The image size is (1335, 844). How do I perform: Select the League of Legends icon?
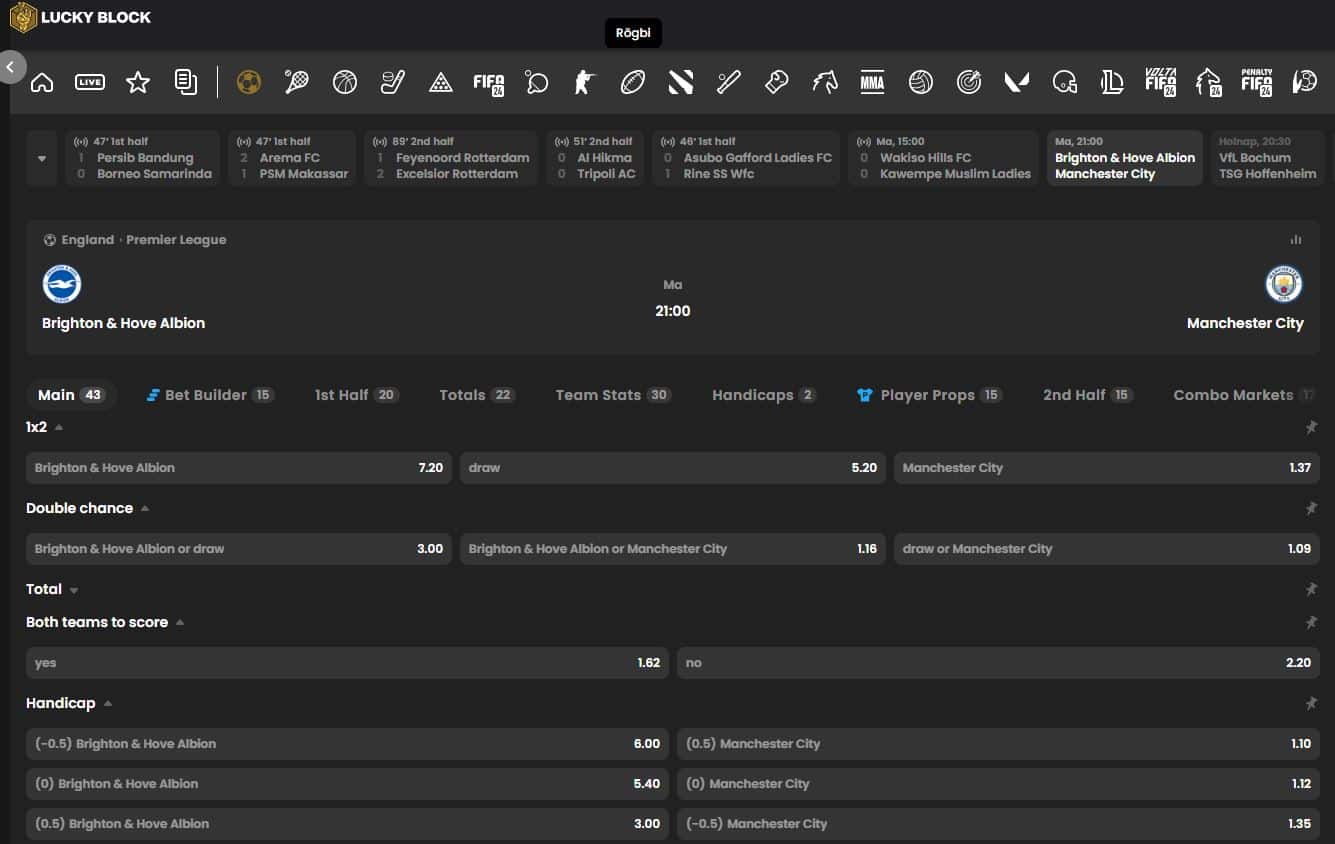1113,82
